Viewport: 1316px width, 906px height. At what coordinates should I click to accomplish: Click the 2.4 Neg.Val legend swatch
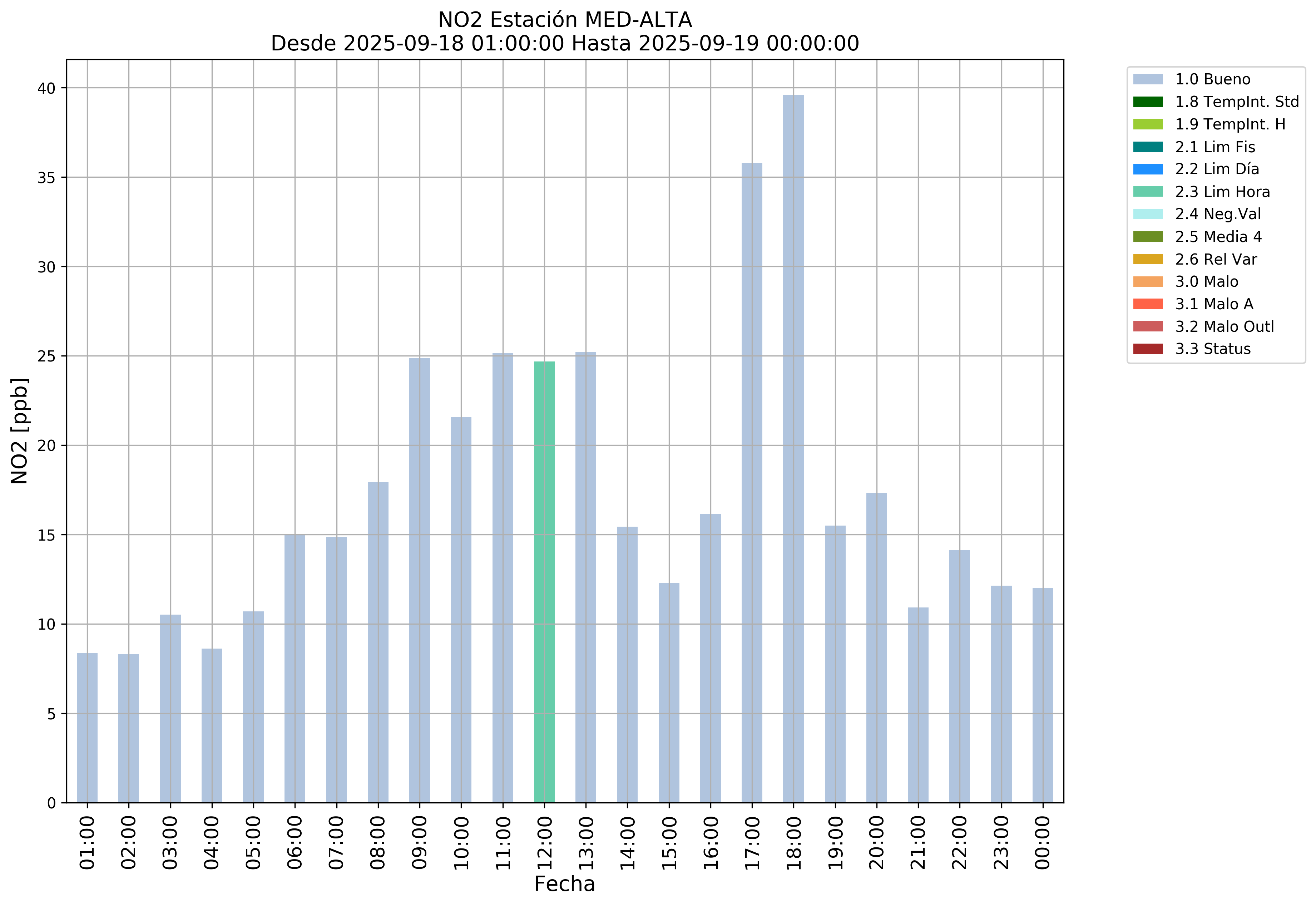click(x=1147, y=214)
